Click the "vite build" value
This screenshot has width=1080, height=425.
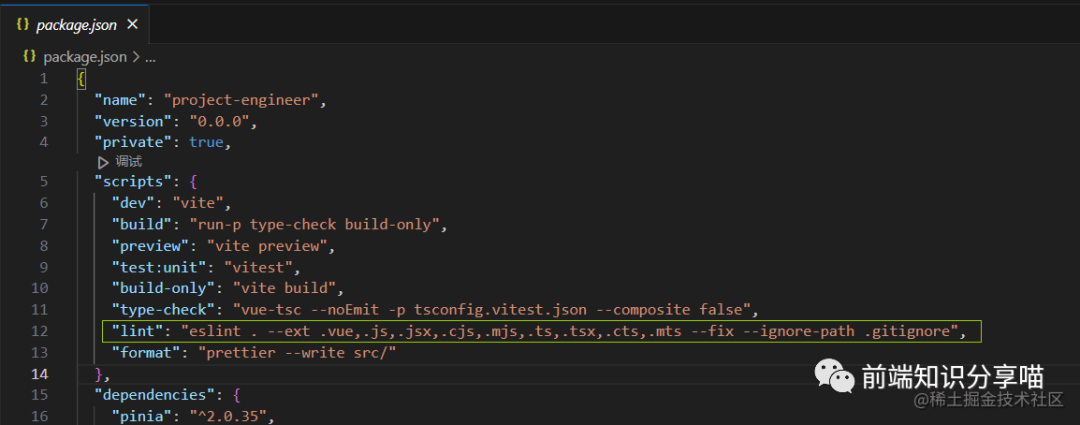(x=283, y=288)
